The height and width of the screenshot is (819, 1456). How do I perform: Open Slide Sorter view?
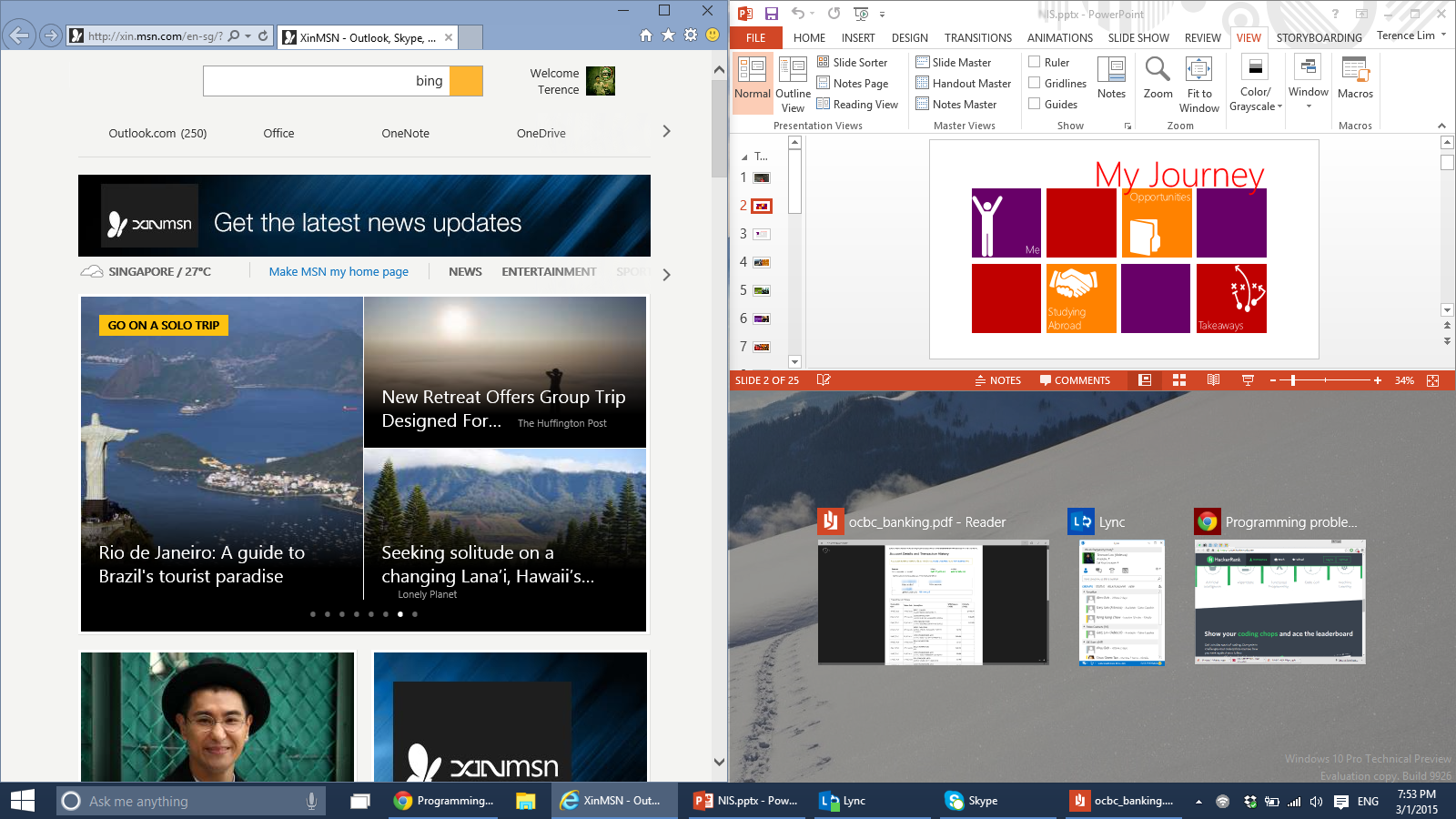(852, 62)
